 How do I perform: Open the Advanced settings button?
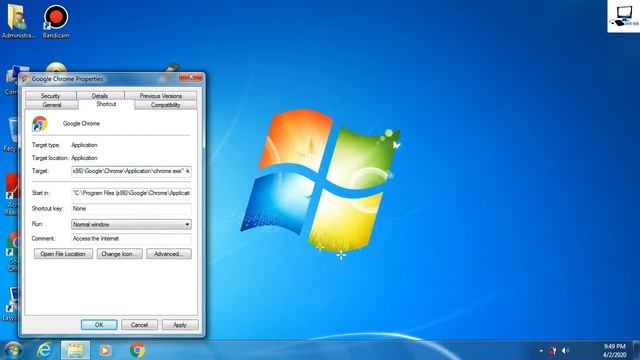click(x=169, y=254)
